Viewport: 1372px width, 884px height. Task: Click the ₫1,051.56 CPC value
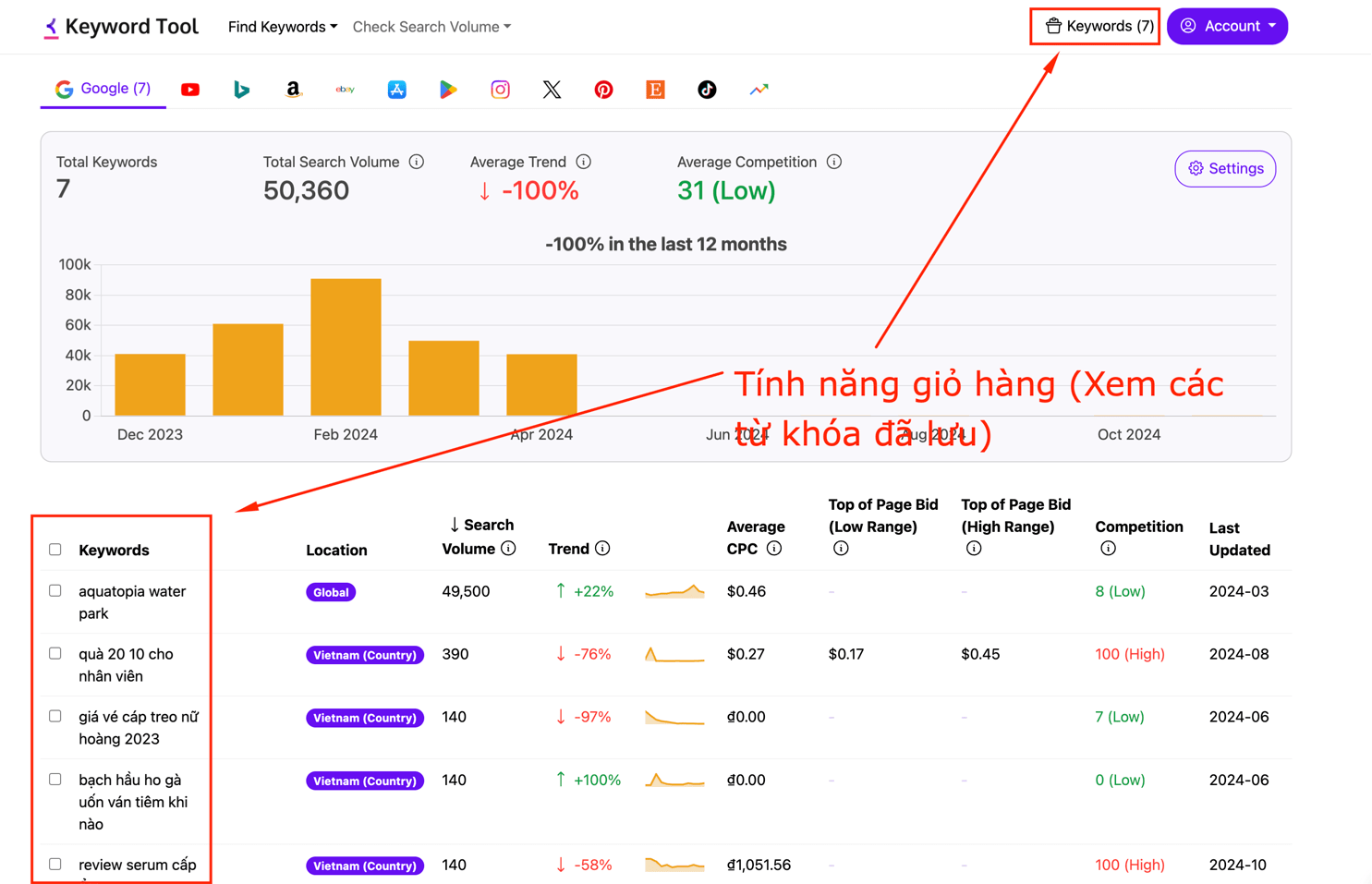tap(759, 865)
